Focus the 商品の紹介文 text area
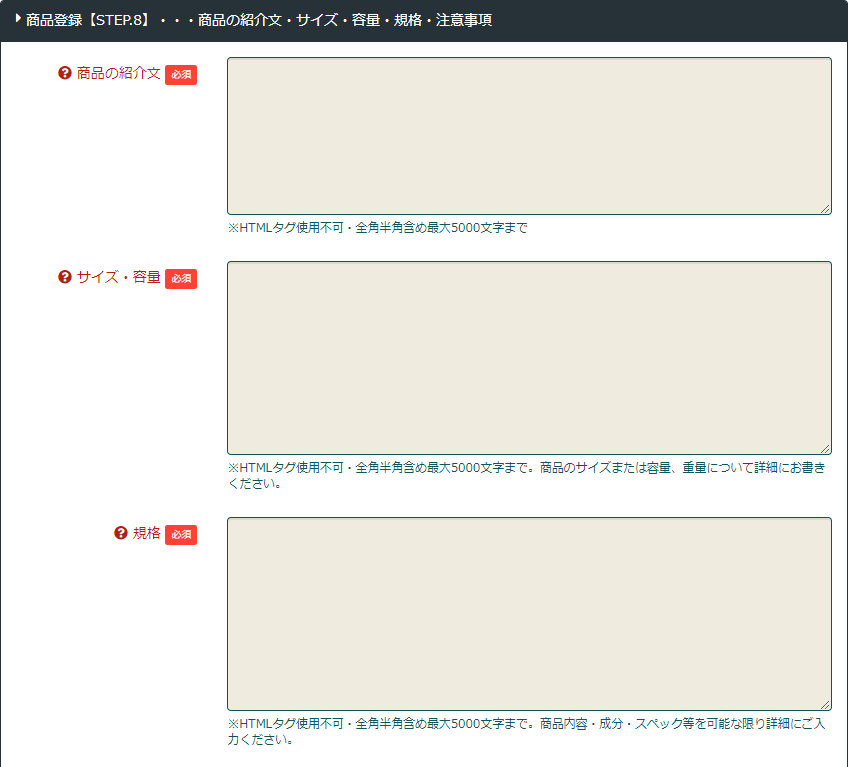The height and width of the screenshot is (767, 849). 529,136
